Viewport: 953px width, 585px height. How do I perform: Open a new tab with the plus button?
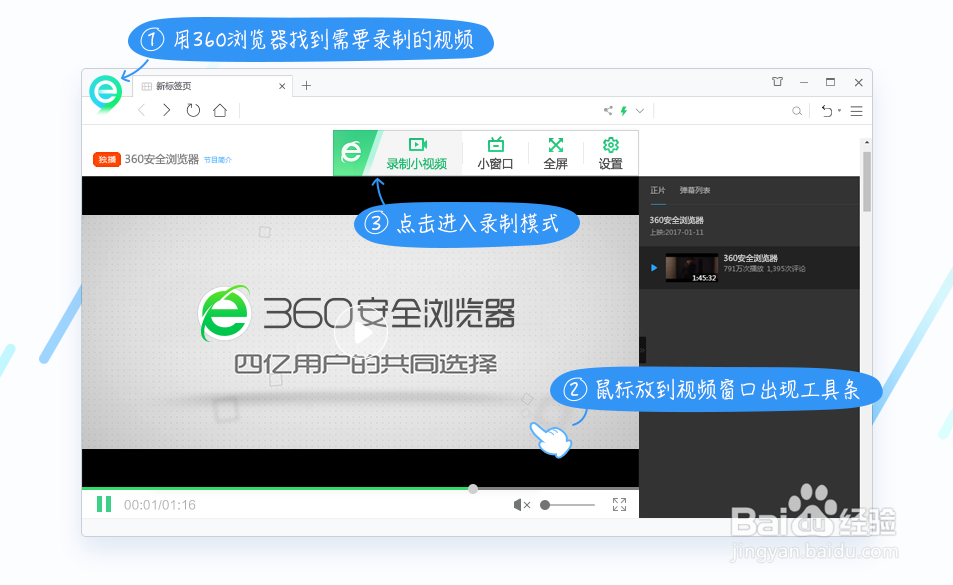(x=306, y=86)
